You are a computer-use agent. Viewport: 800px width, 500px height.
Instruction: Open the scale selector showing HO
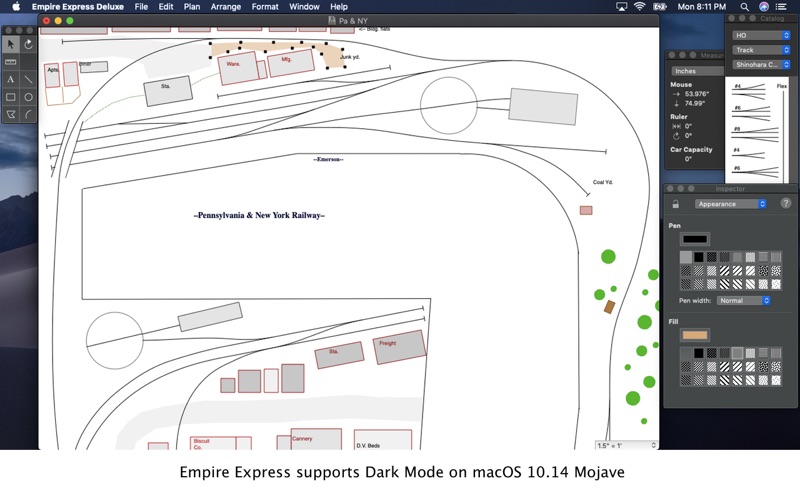click(x=761, y=35)
